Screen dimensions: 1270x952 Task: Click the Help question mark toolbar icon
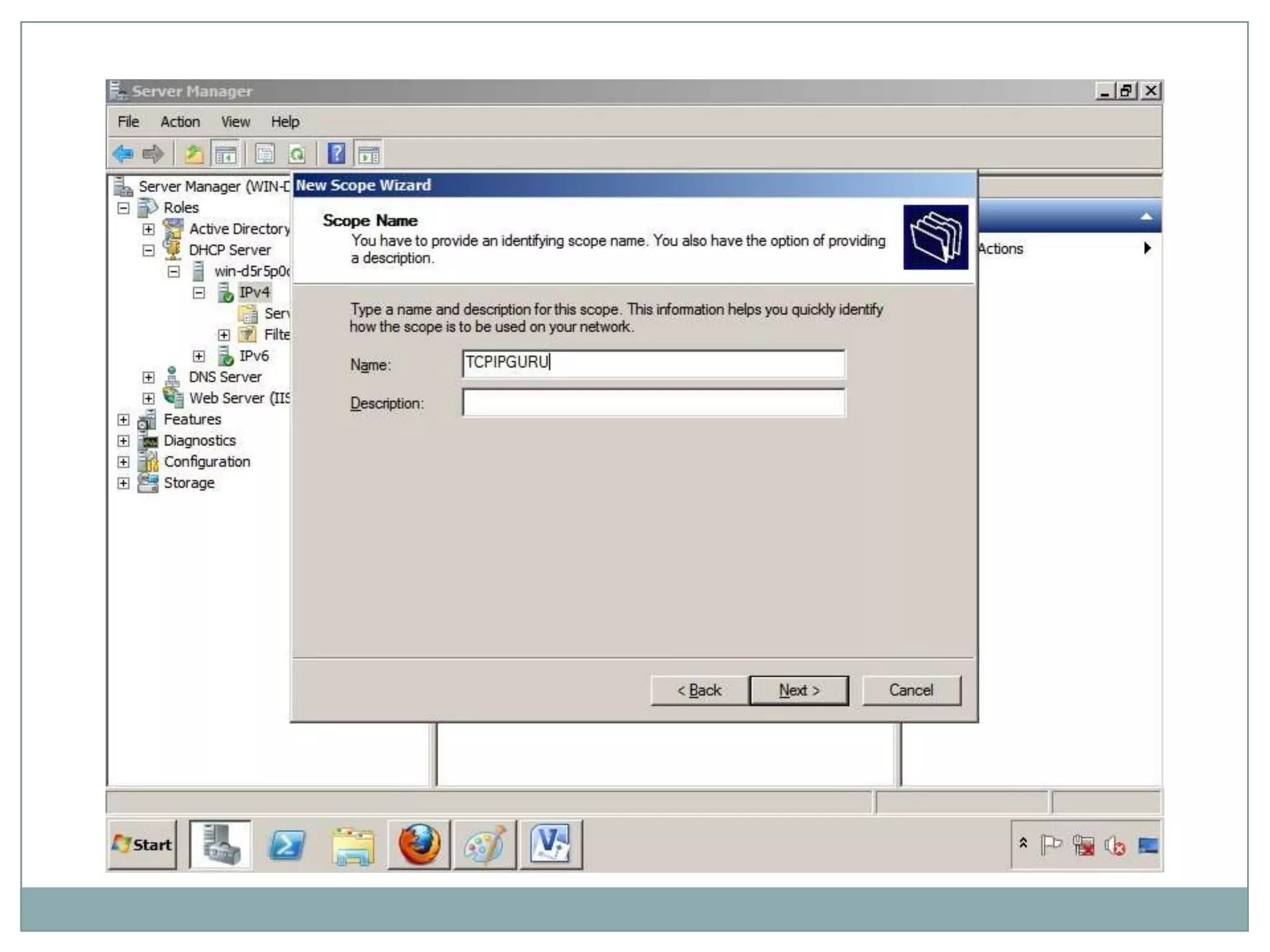point(336,153)
